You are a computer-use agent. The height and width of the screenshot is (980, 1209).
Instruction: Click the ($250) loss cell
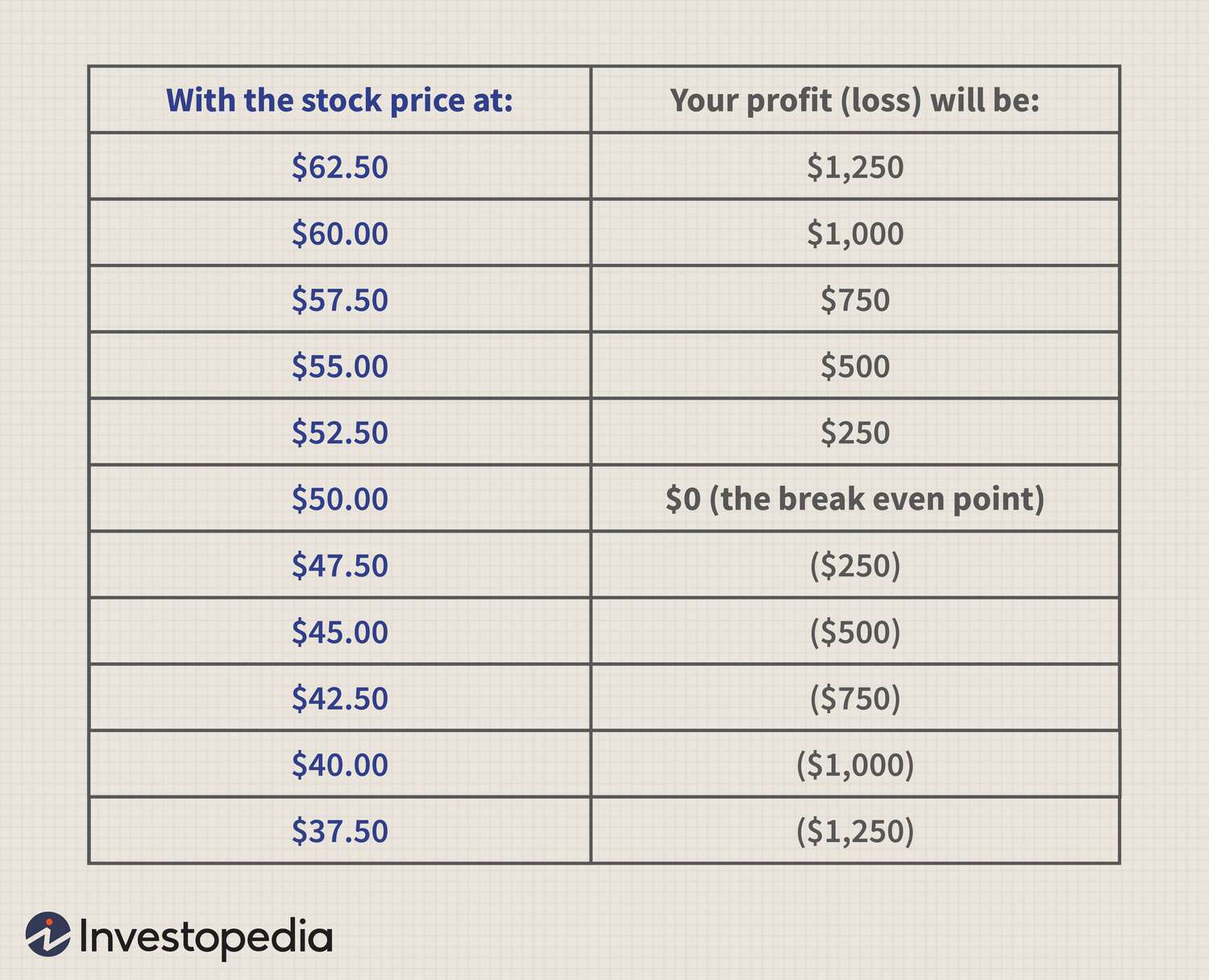[x=855, y=565]
